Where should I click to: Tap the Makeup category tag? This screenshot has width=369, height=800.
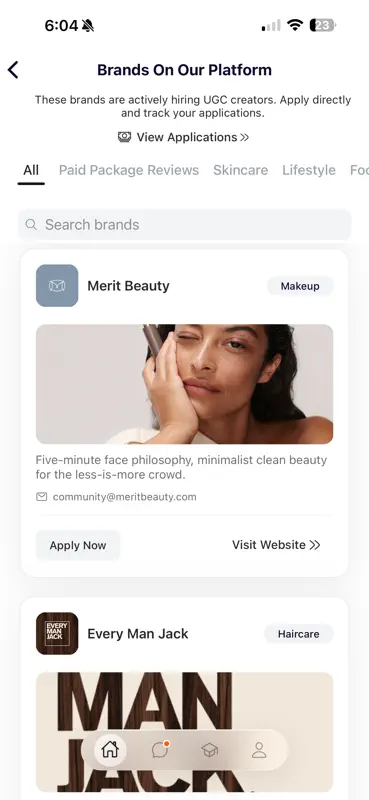300,286
